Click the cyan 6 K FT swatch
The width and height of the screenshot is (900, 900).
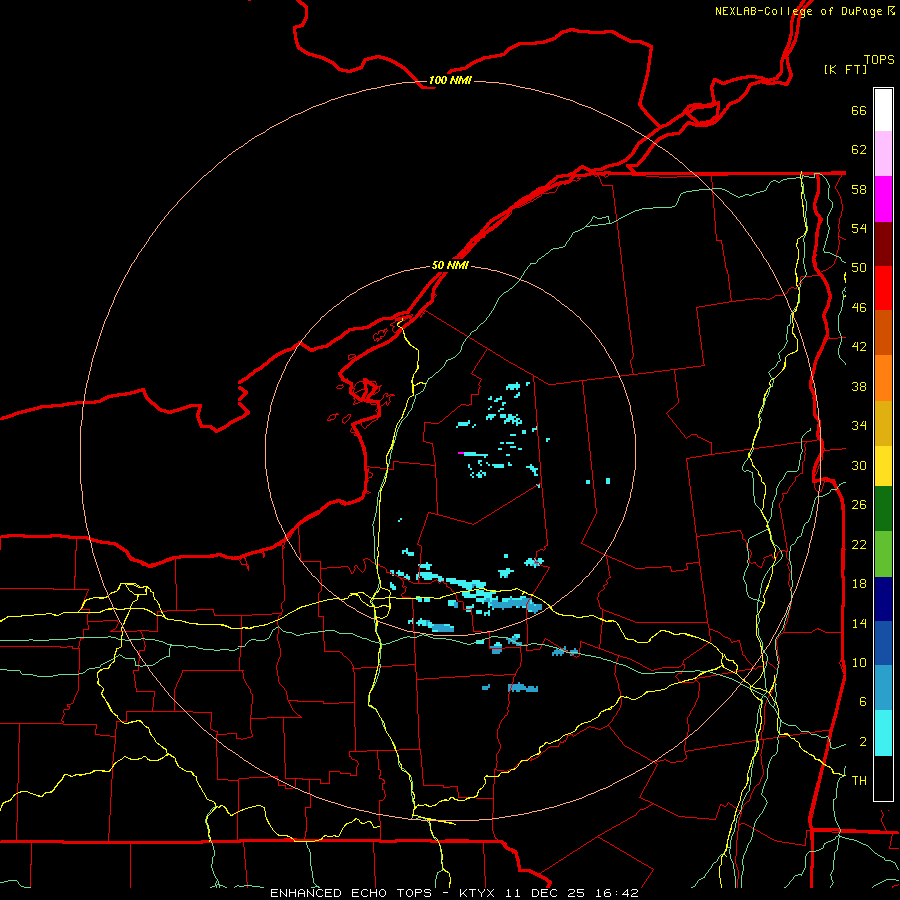[883, 733]
